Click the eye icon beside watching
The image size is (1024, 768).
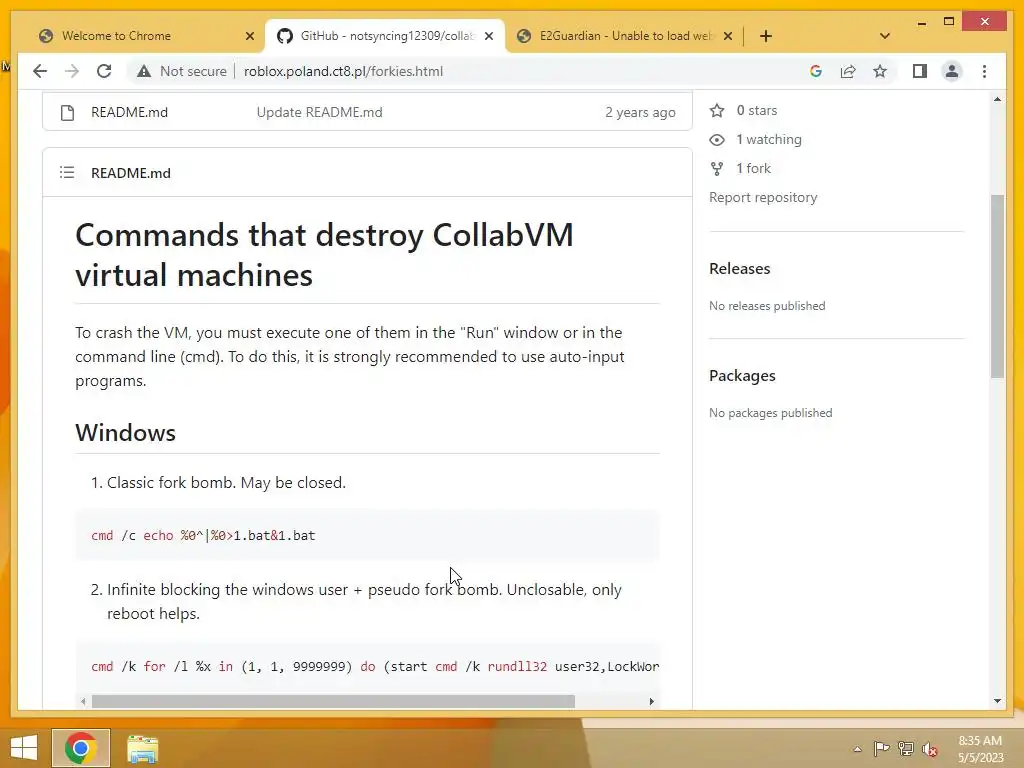click(717, 140)
